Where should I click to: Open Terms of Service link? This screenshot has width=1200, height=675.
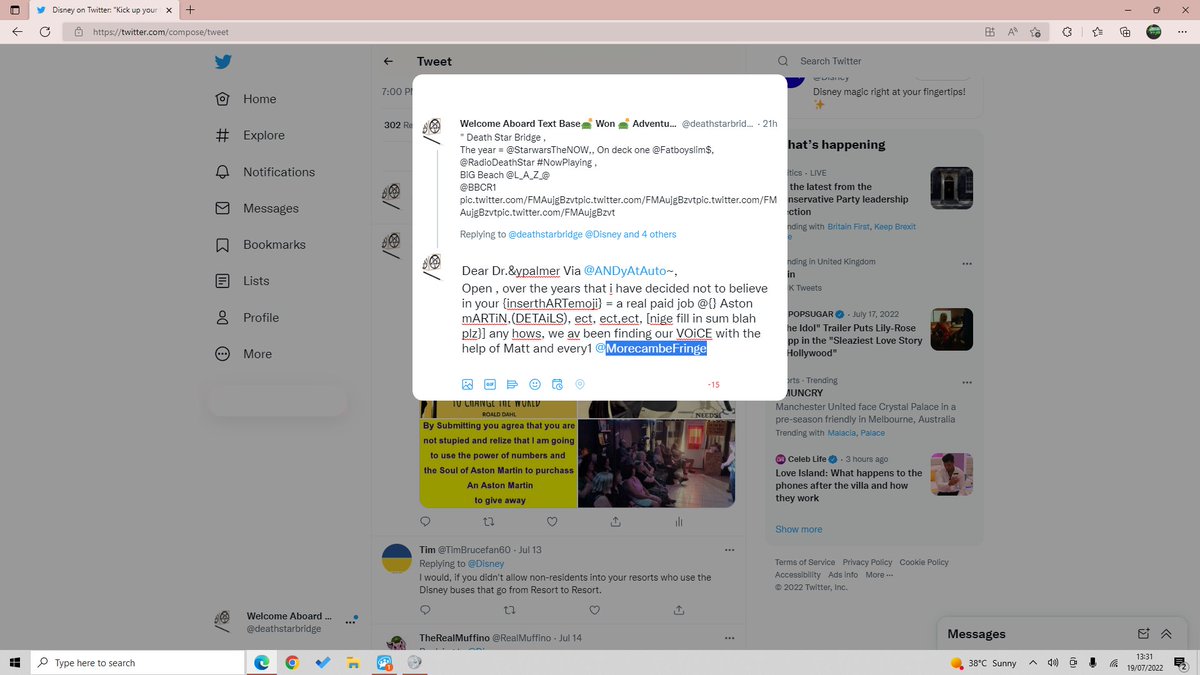[x=805, y=562]
